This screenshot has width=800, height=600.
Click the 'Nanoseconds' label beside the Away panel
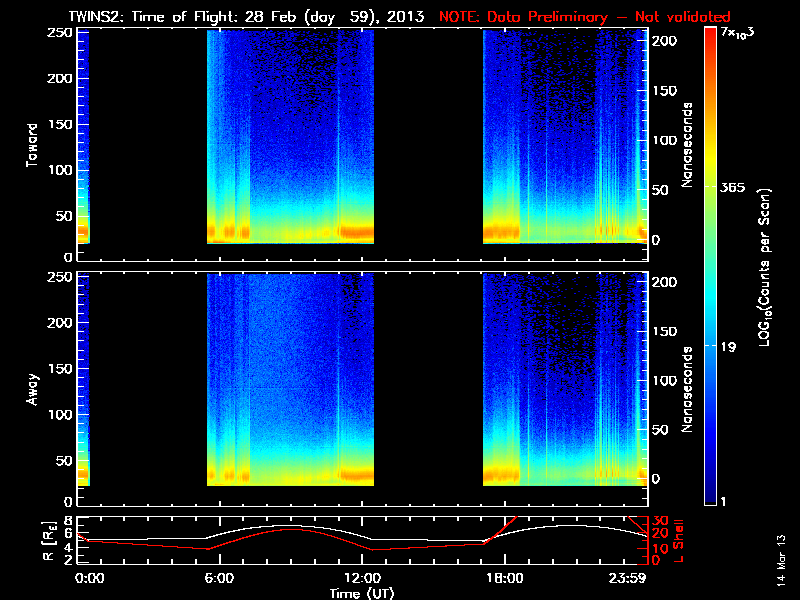point(687,388)
